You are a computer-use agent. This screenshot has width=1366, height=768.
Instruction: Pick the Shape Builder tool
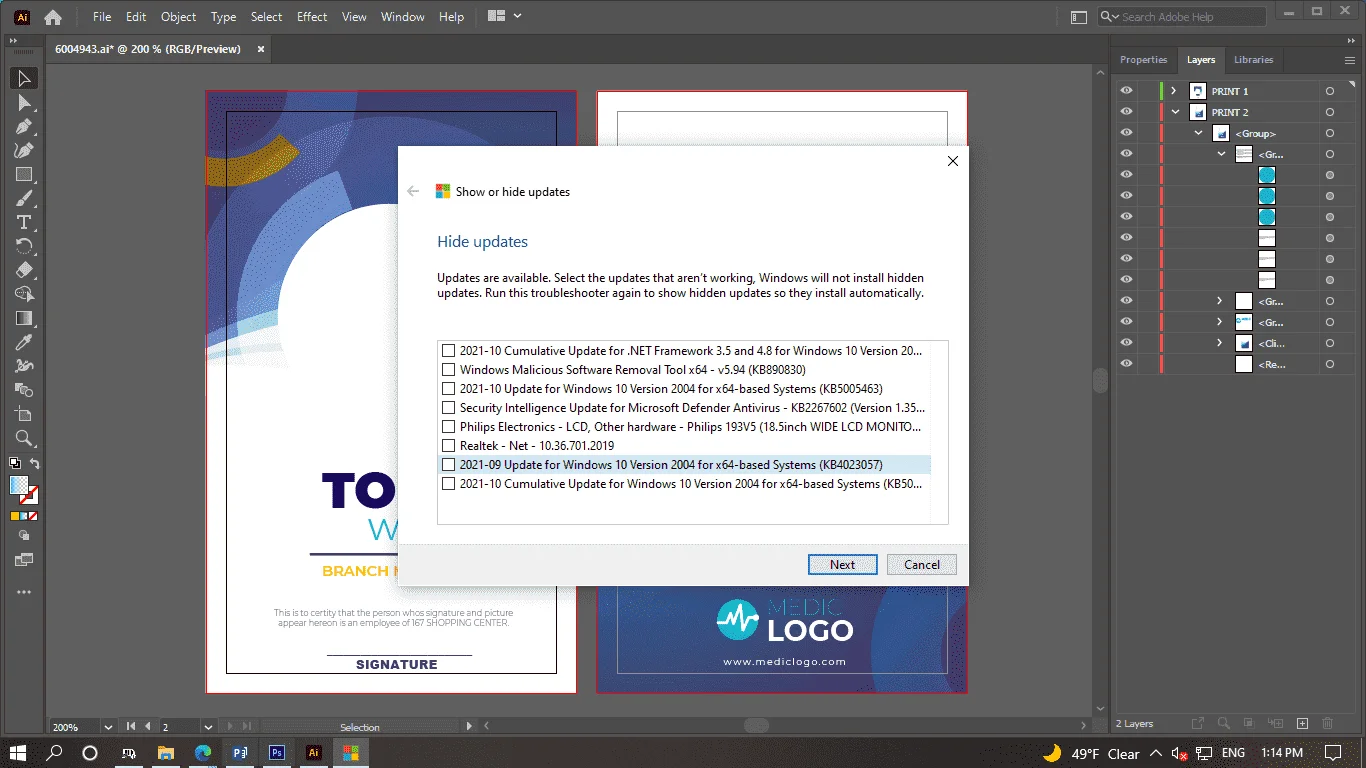[25, 294]
